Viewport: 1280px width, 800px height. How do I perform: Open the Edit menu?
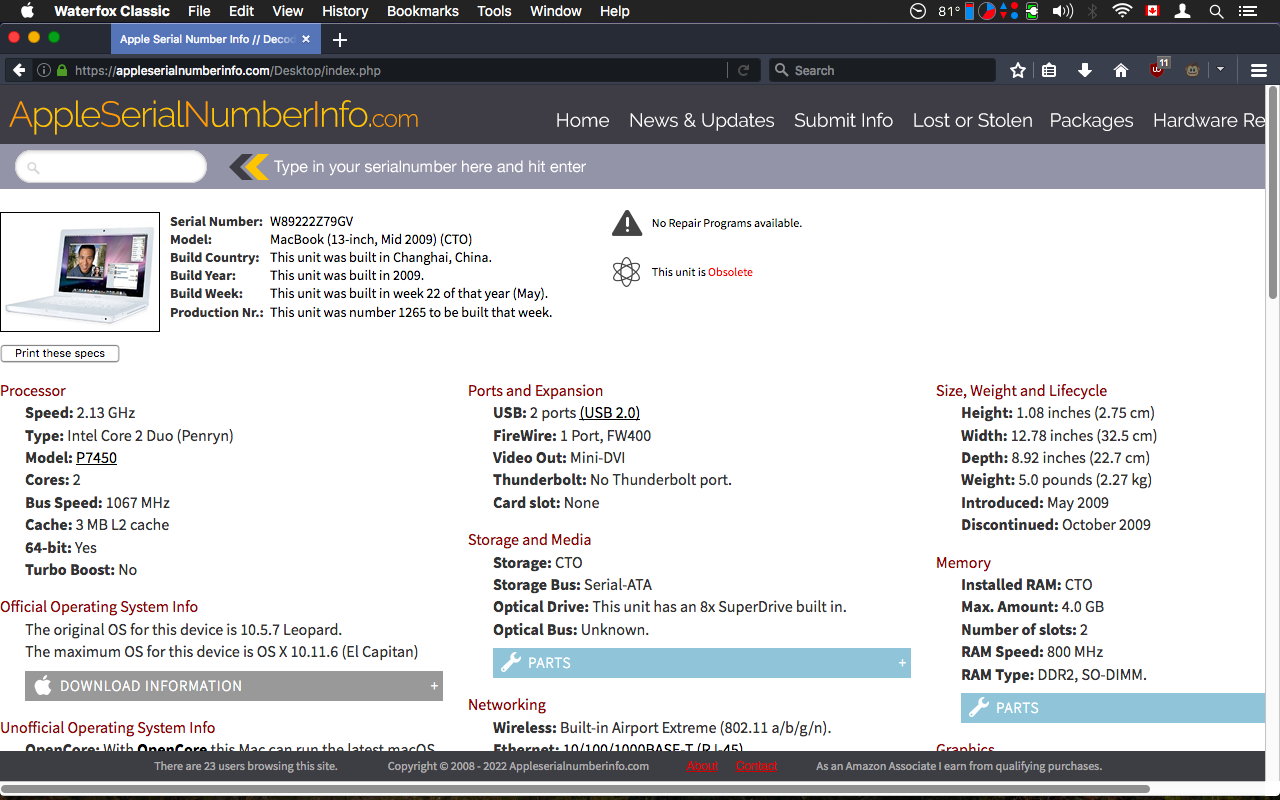click(241, 11)
